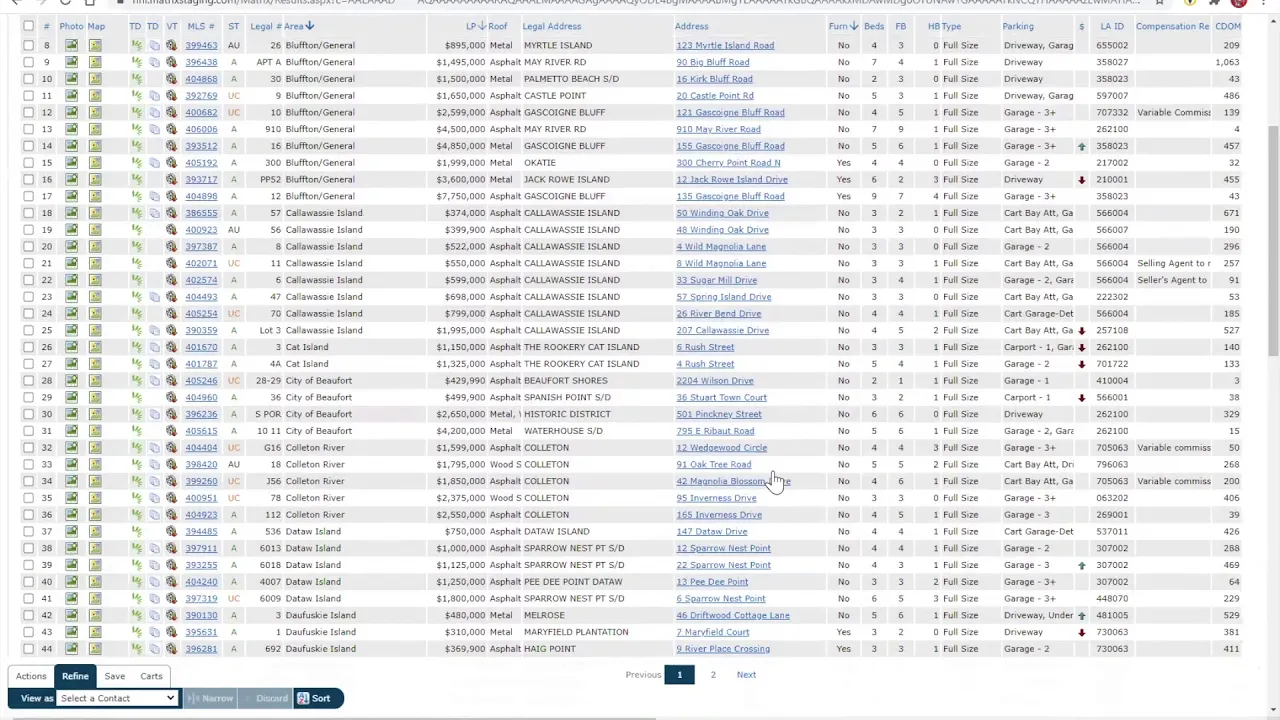This screenshot has width=1280, height=720.
Task: Open photo icon for Colleton River row 32
Action: pos(71,447)
